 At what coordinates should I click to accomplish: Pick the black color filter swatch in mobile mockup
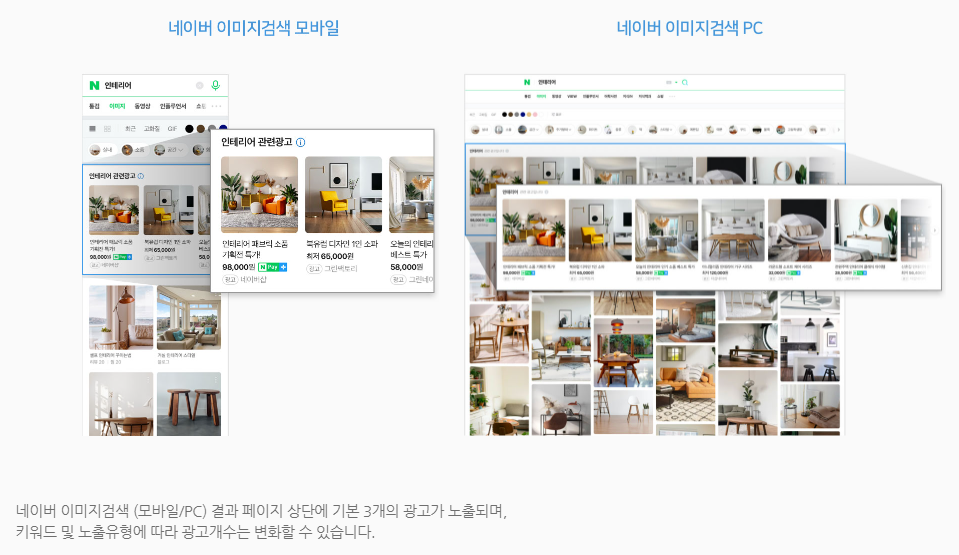pos(190,129)
